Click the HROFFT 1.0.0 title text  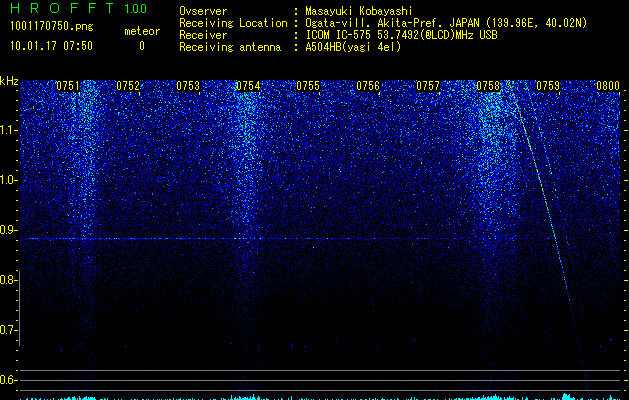(x=79, y=8)
